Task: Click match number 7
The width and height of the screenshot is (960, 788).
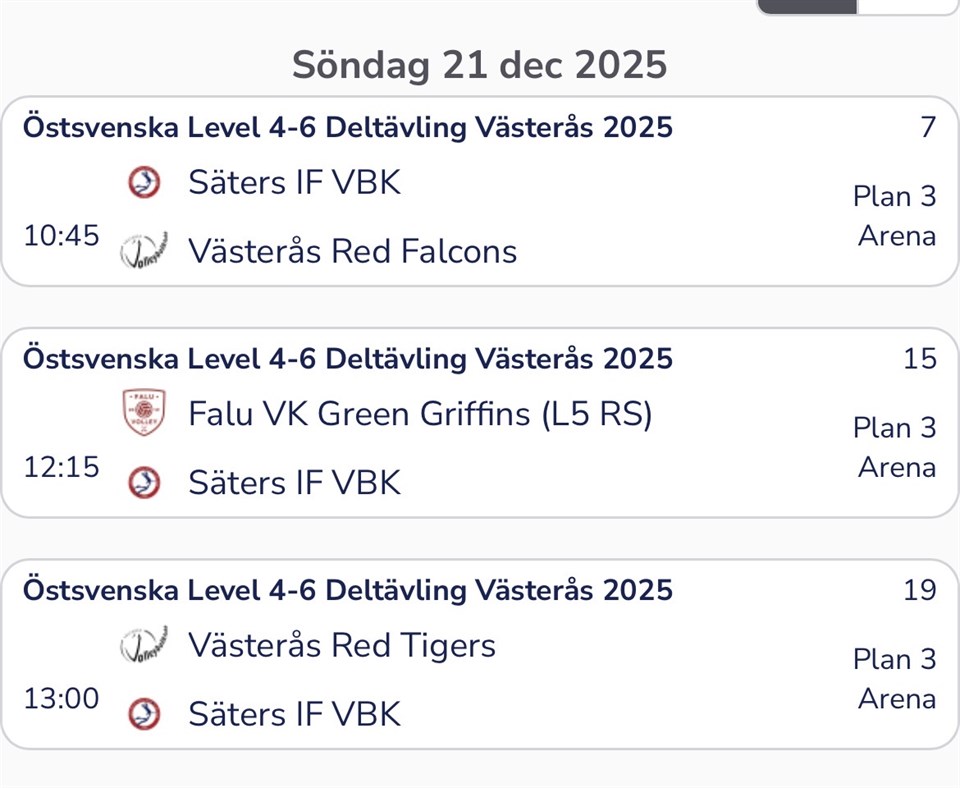Action: [928, 128]
